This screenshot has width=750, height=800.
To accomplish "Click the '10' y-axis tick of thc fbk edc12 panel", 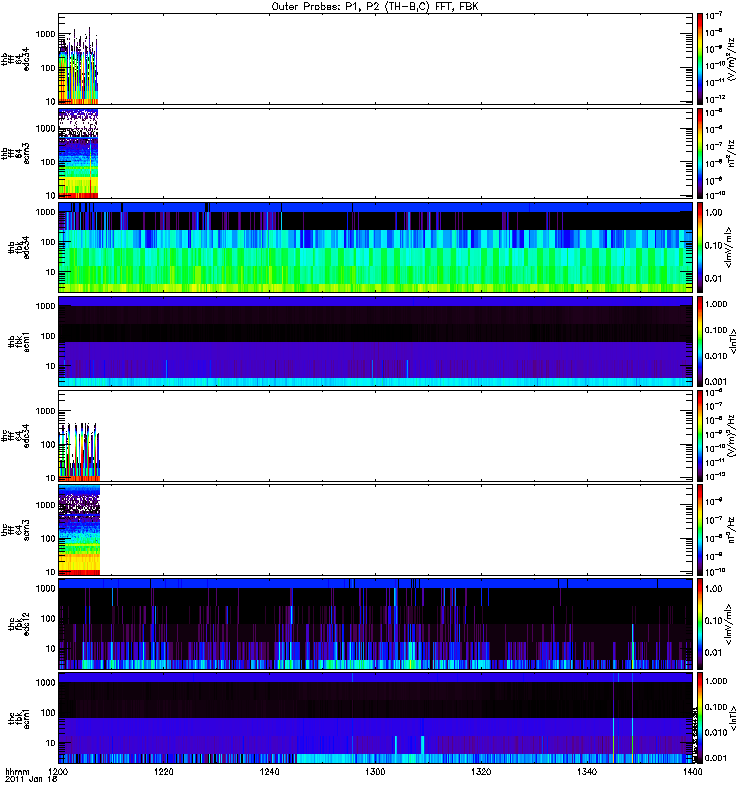I will click(x=51, y=649).
